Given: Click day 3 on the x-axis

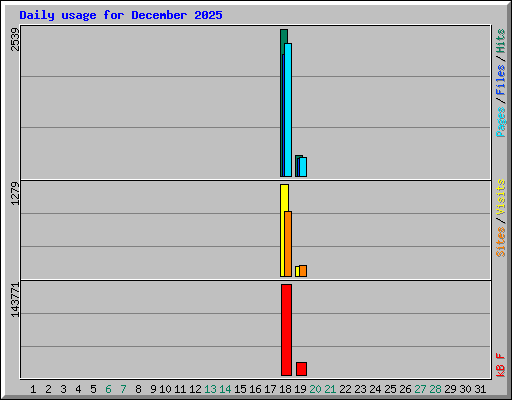Looking at the screenshot, I should [63, 389].
